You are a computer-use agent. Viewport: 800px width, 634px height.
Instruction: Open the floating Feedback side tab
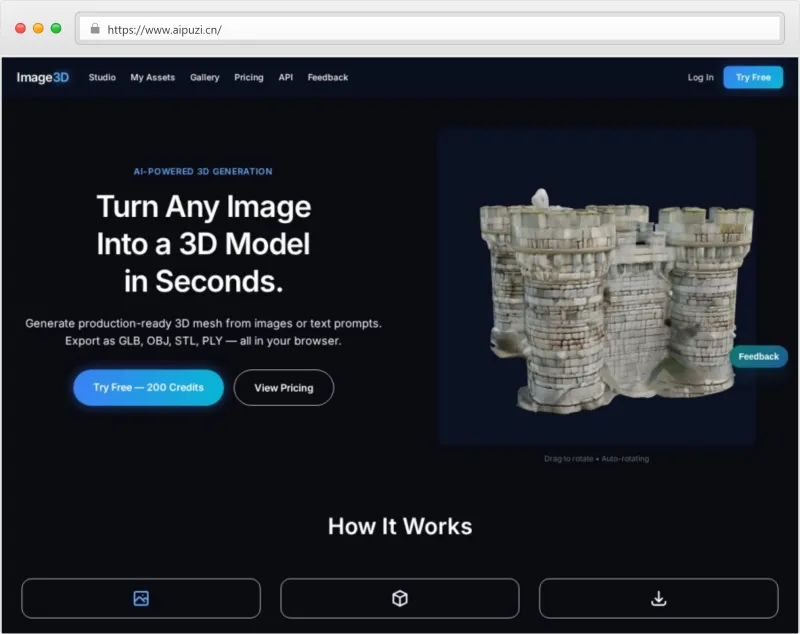(x=759, y=356)
